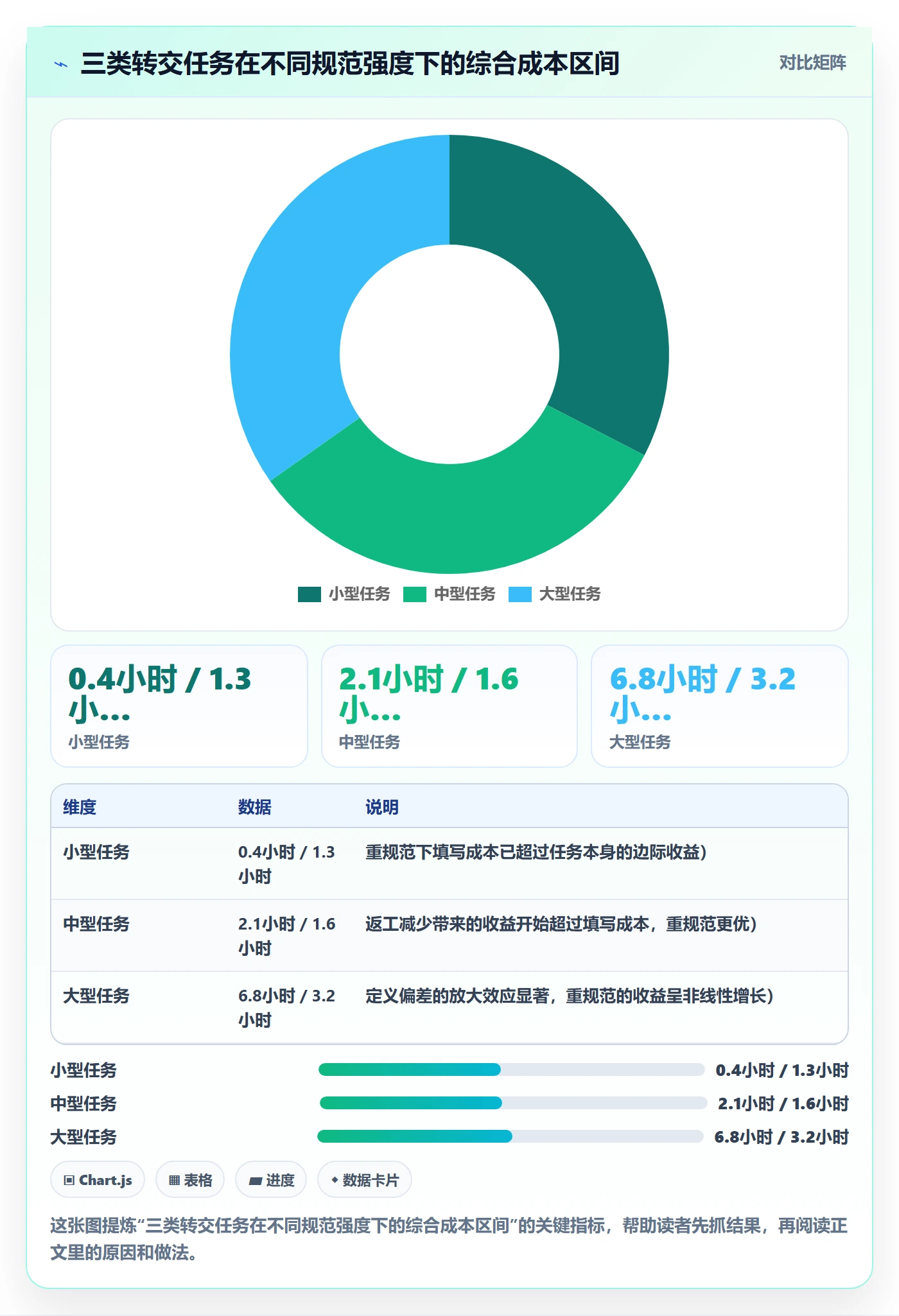Viewport: 899px width, 1316px height.
Task: Click the 6.8小时 / 3.2 大型任务 data card
Action: [x=720, y=706]
